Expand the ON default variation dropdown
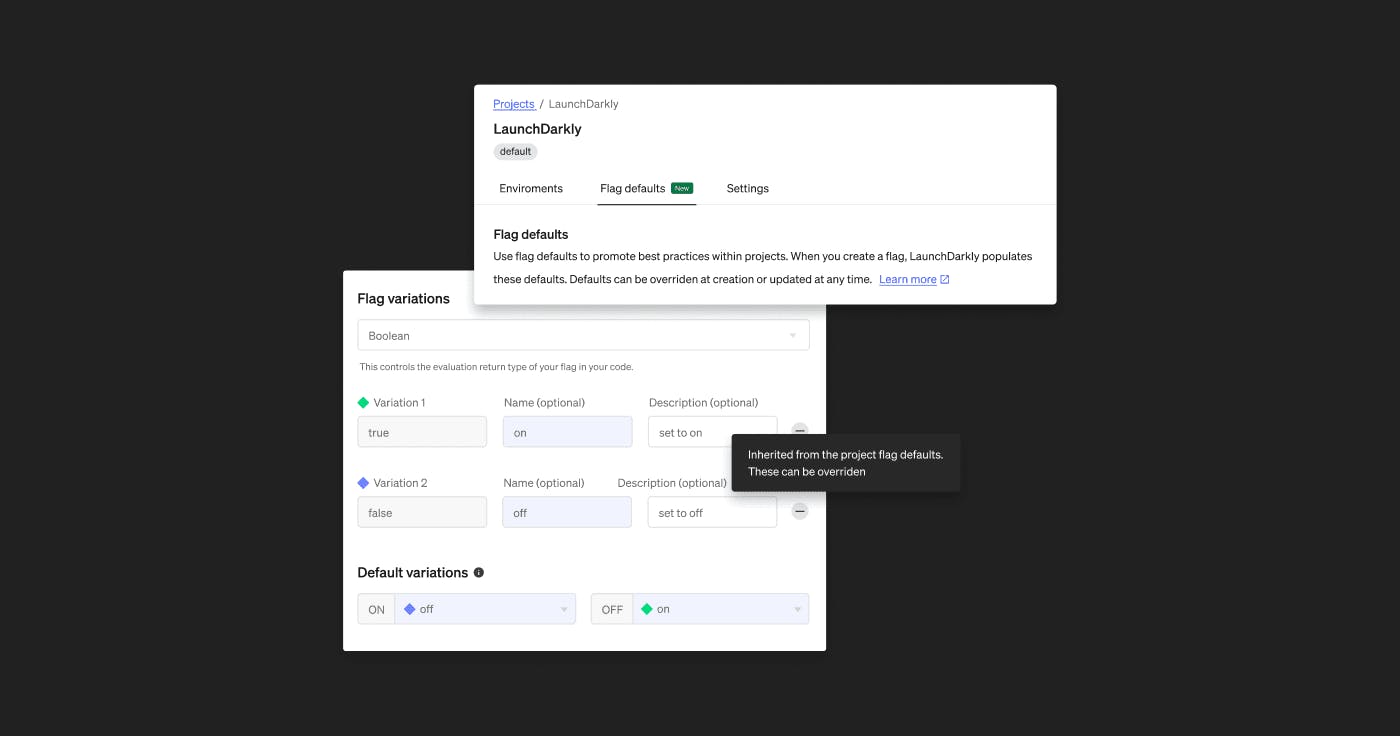This screenshot has height=736, width=1400. [485, 609]
